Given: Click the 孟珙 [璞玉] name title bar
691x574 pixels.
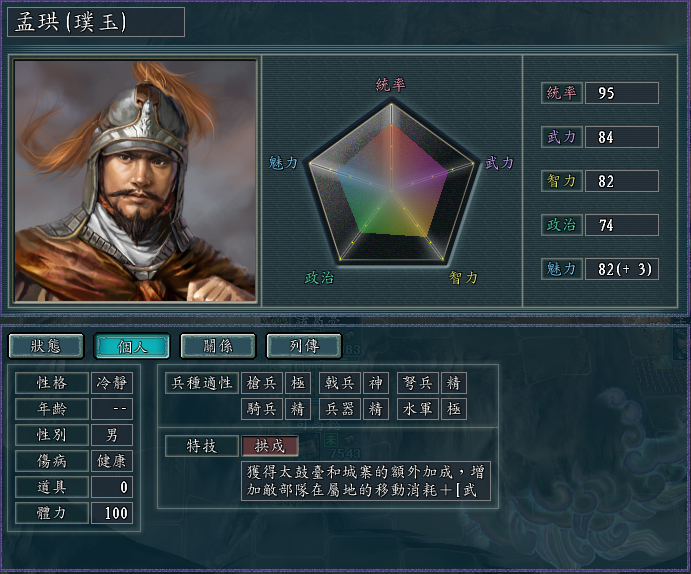Looking at the screenshot, I should pos(96,22).
